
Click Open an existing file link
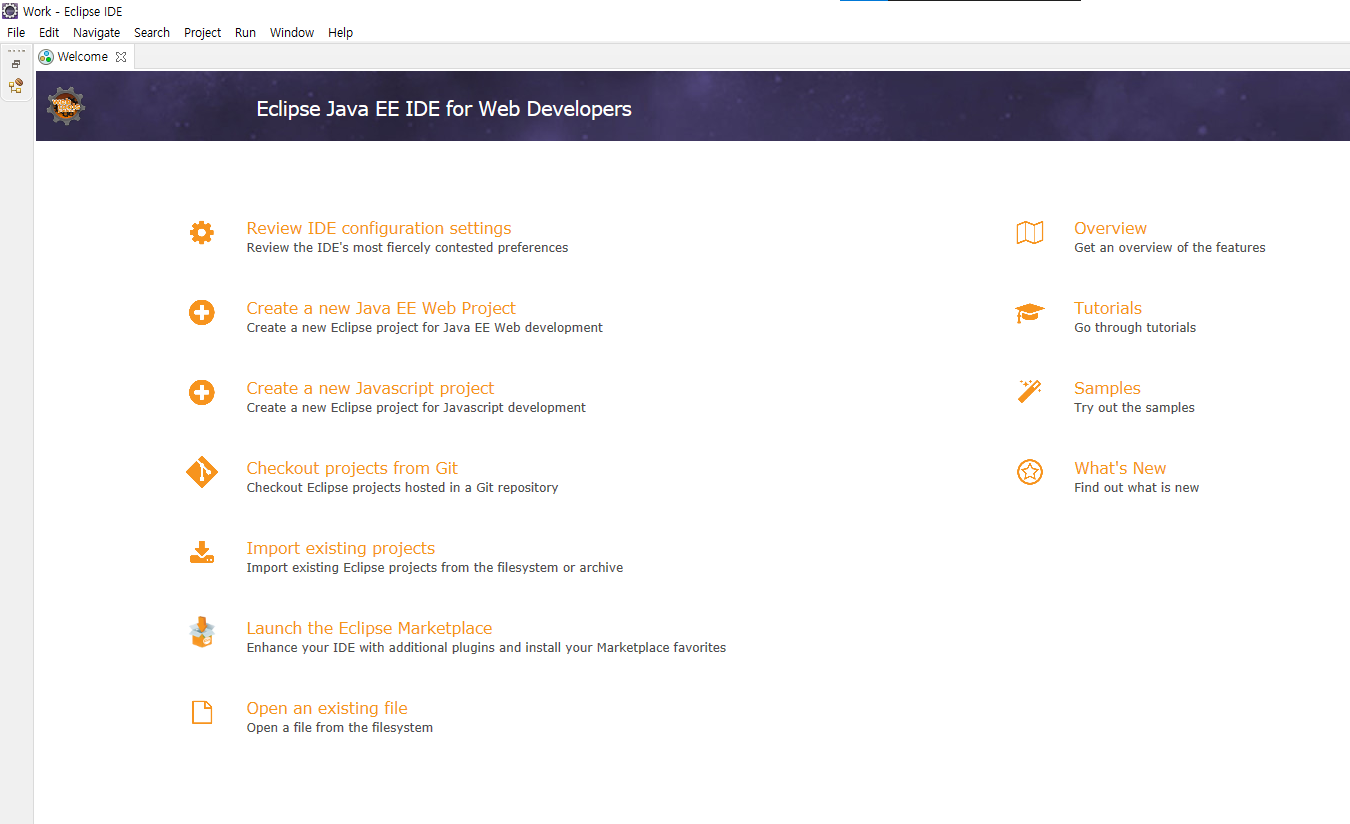(x=327, y=708)
